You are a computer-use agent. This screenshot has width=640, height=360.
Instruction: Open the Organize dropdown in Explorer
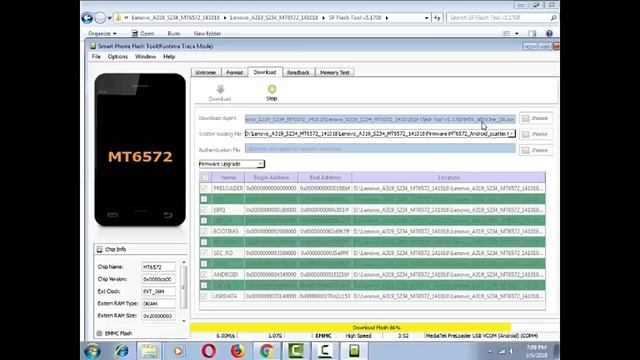[102, 33]
